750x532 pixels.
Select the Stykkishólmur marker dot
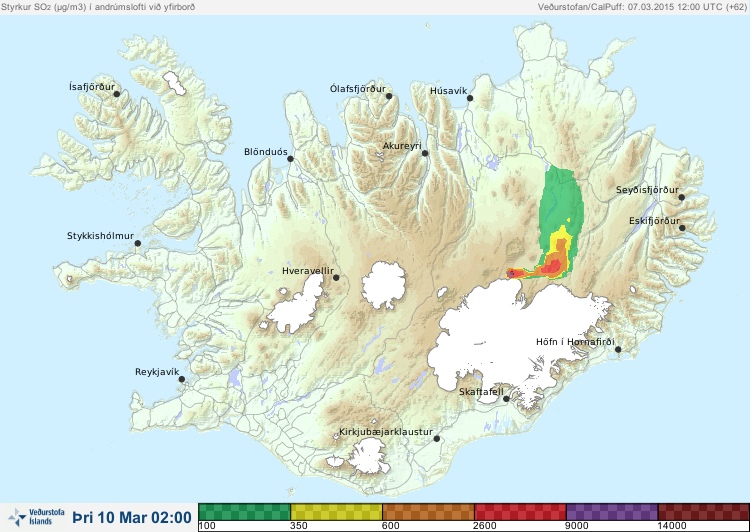click(138, 244)
